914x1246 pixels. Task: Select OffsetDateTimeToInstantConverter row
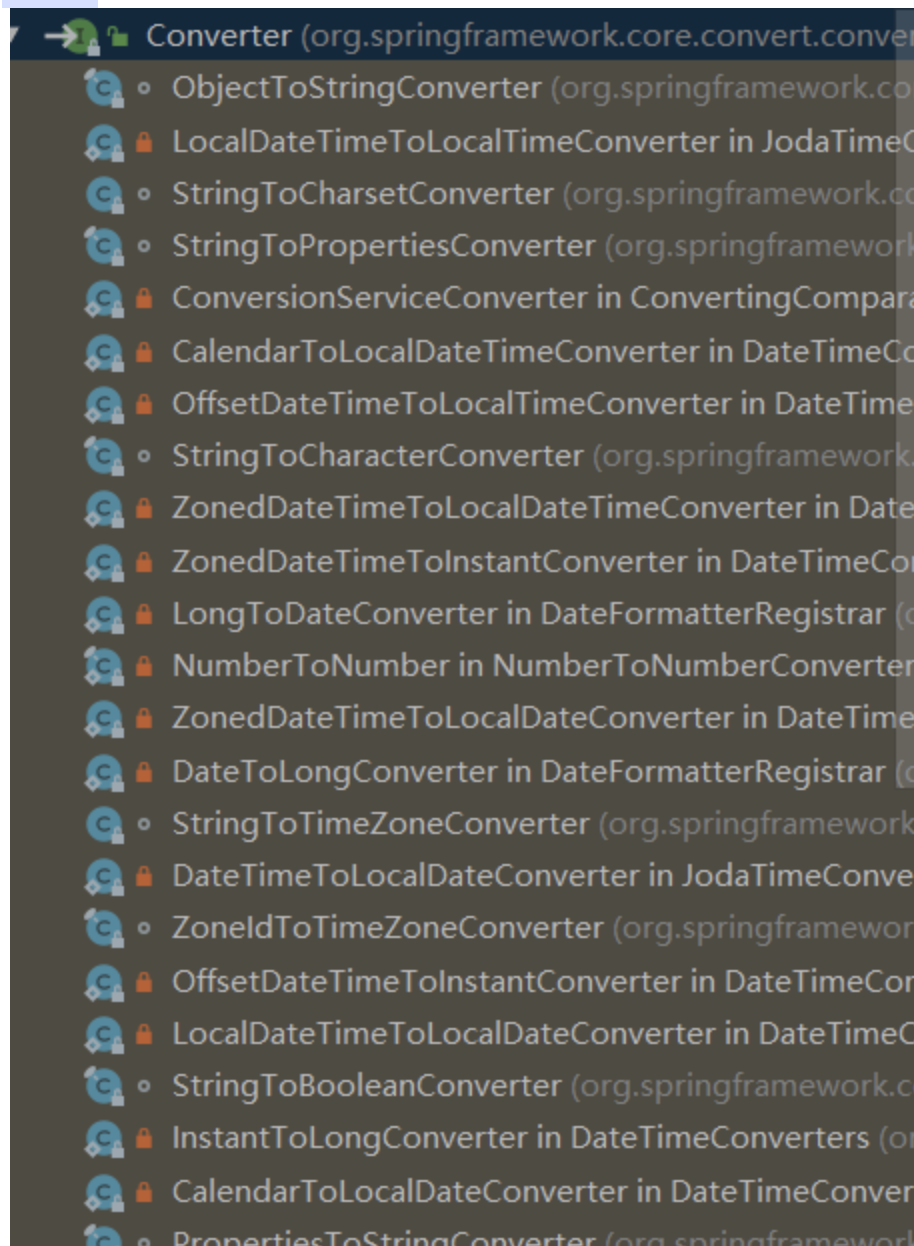click(x=542, y=981)
